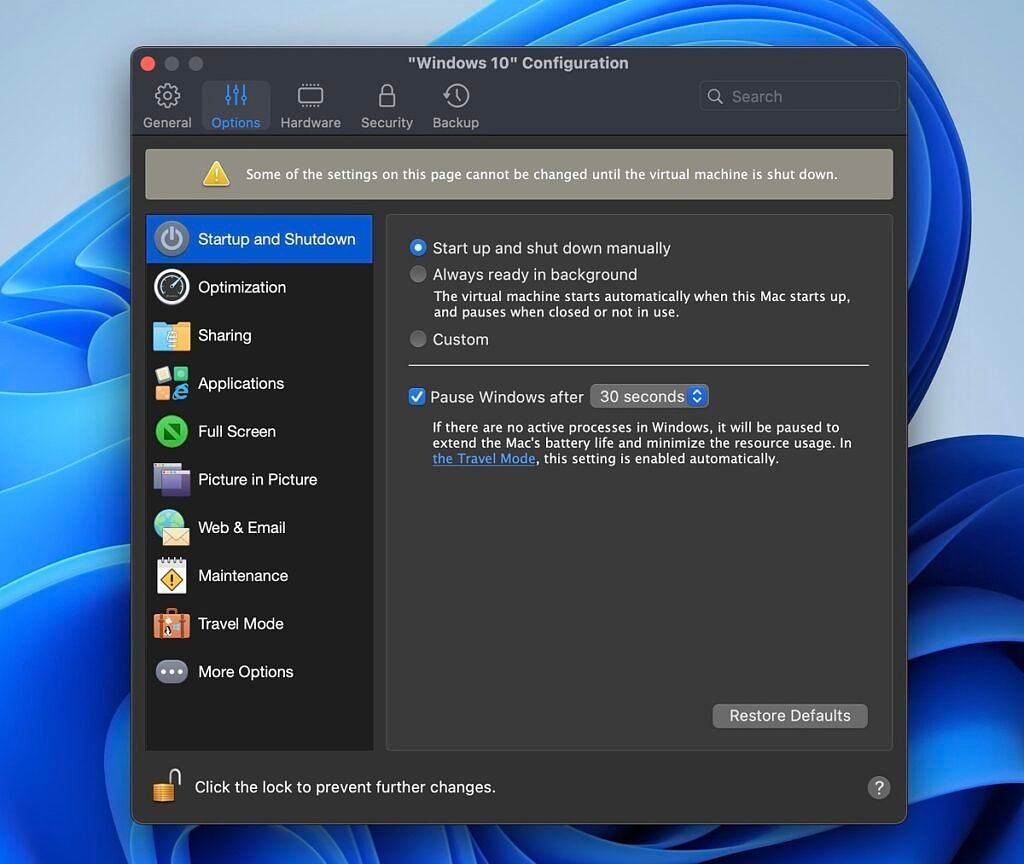This screenshot has width=1024, height=864.
Task: Open the Travel Mode hyperlink
Action: point(483,458)
